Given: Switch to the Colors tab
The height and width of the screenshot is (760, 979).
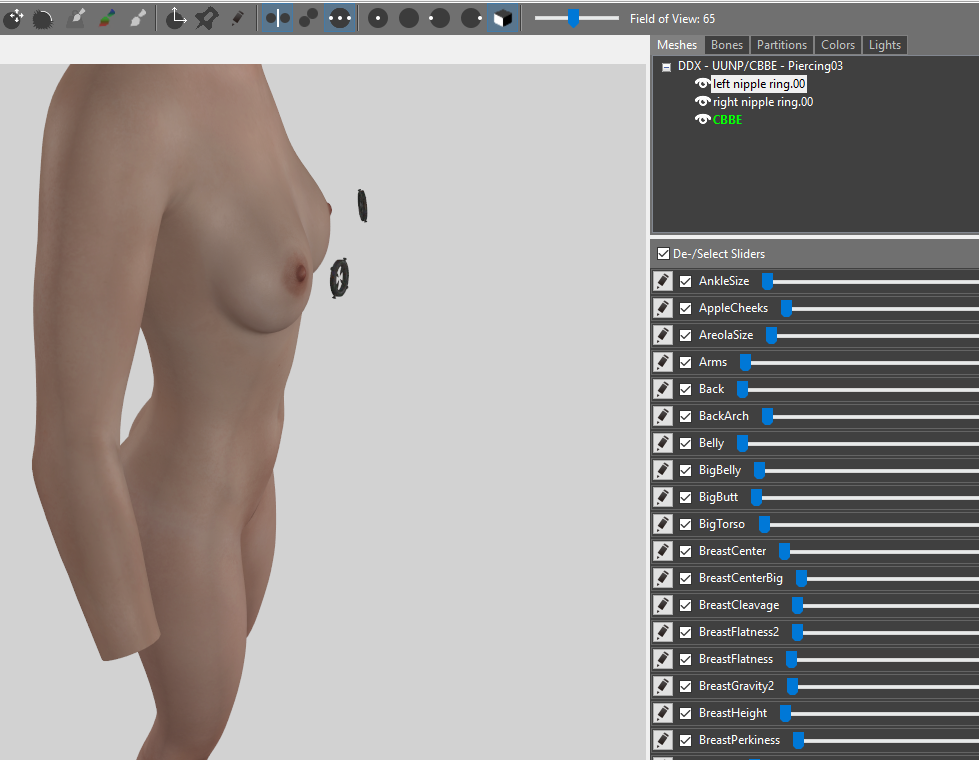Looking at the screenshot, I should point(838,45).
